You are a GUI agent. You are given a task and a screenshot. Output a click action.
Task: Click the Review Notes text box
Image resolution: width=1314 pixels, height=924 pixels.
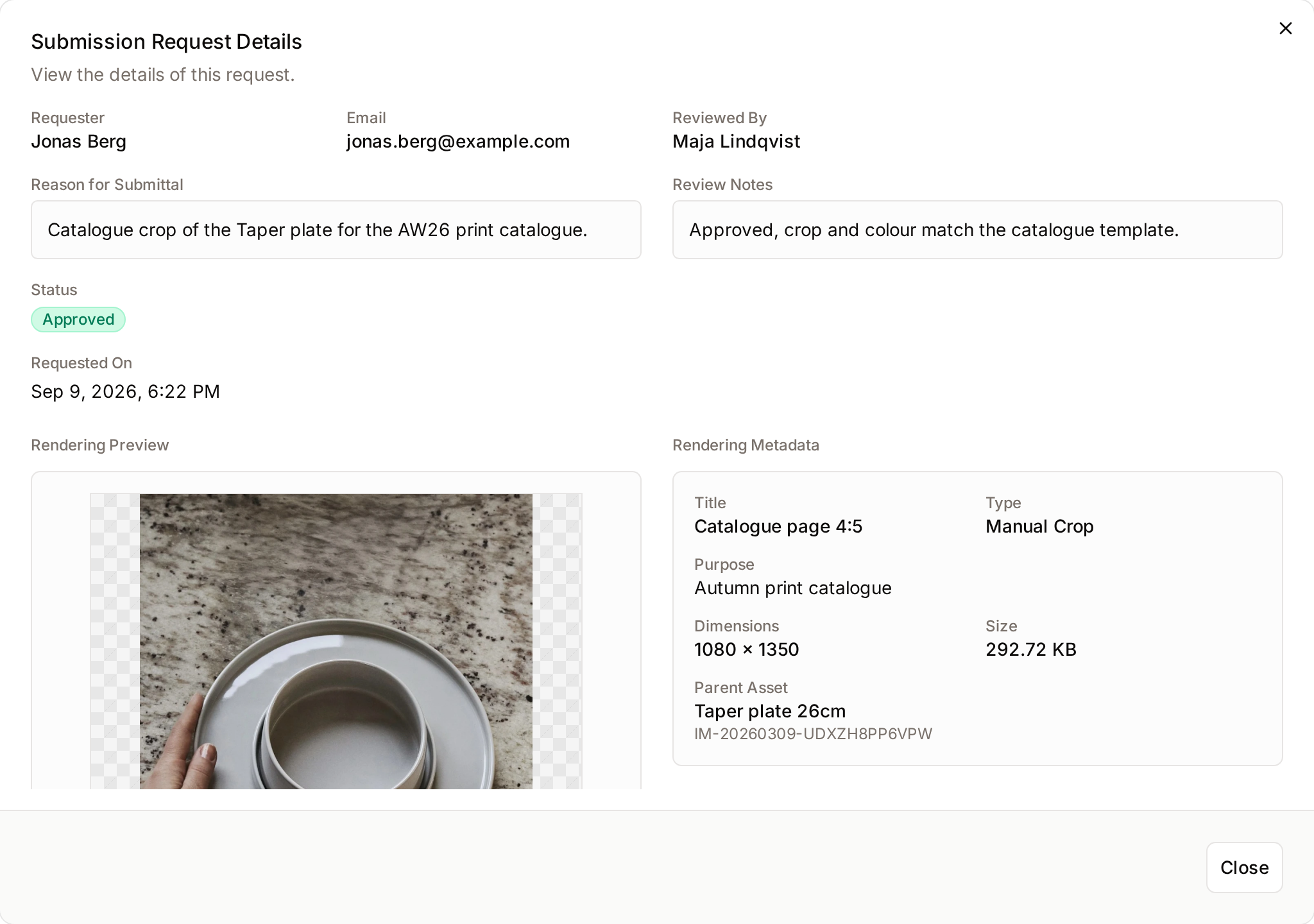tap(977, 230)
